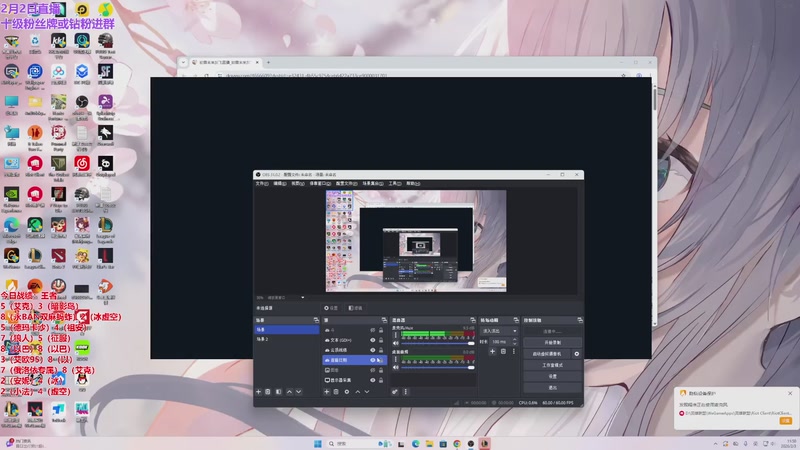Open the Docks menu in OBS
Screen dimensions: 800x450
(320, 184)
